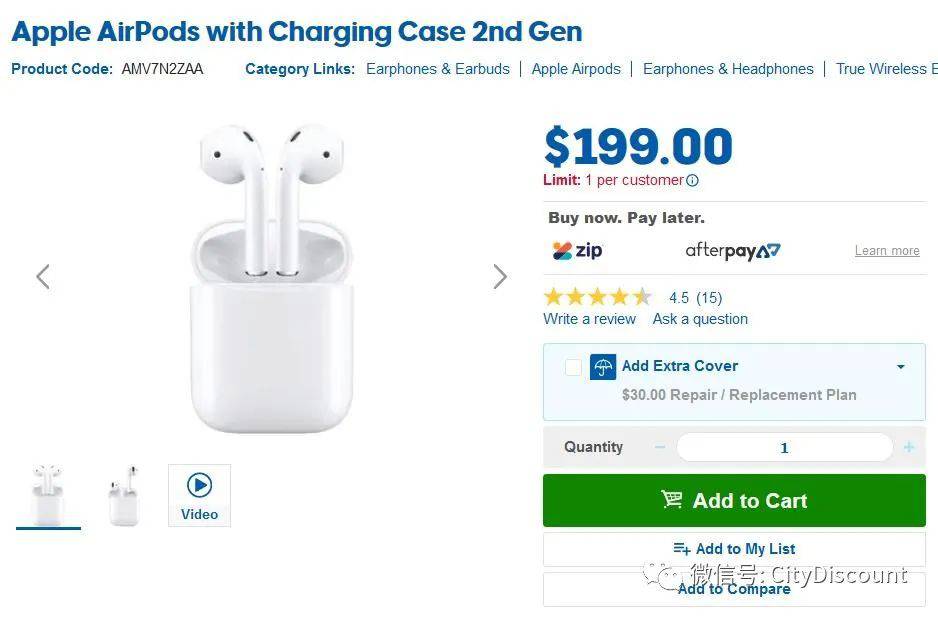Screen dimensions: 938x618
Task: Tick the Add Extra Cover checkbox
Action: point(573,367)
